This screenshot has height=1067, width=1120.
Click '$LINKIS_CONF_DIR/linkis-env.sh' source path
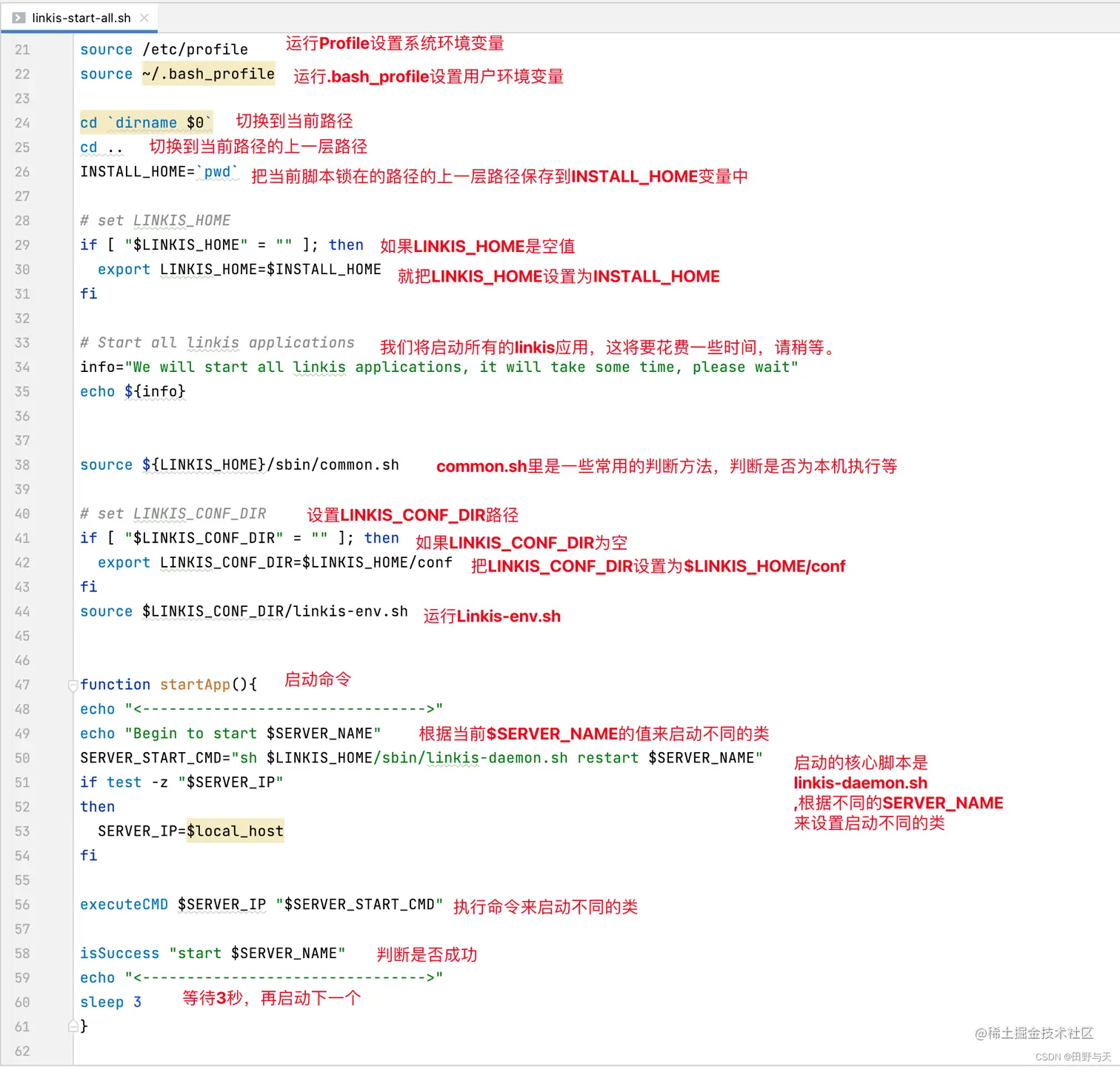pyautogui.click(x=275, y=612)
